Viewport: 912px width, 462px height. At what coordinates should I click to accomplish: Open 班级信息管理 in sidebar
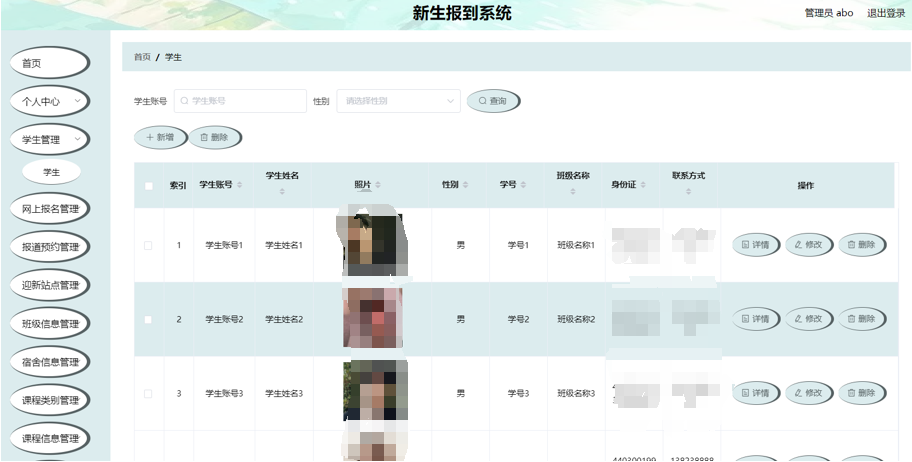tap(49, 324)
